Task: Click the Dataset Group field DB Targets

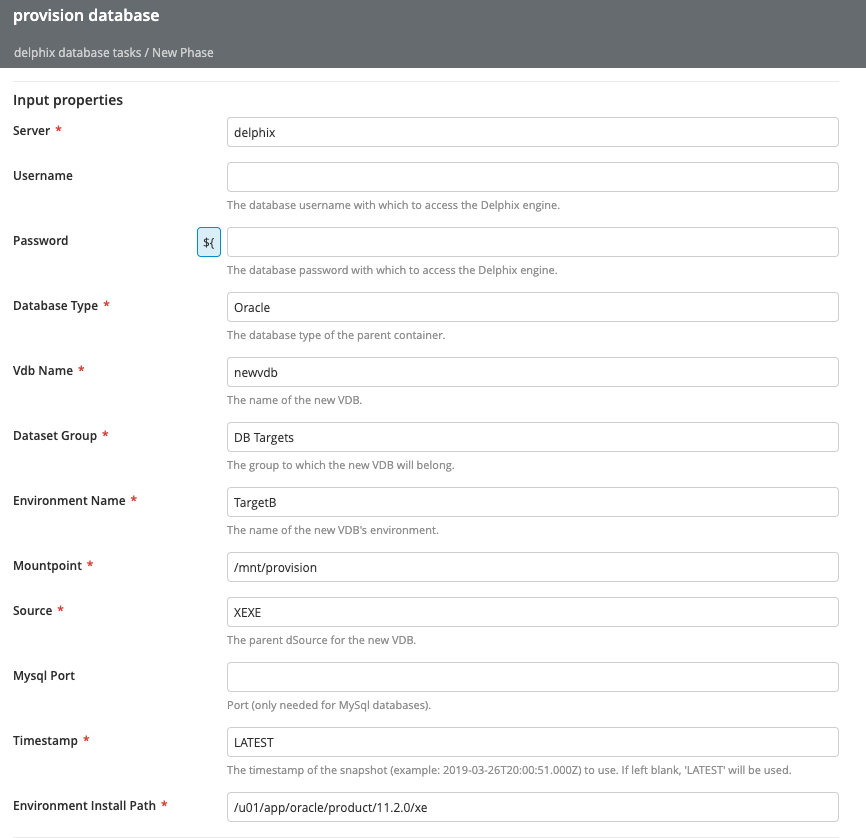Action: pos(532,437)
